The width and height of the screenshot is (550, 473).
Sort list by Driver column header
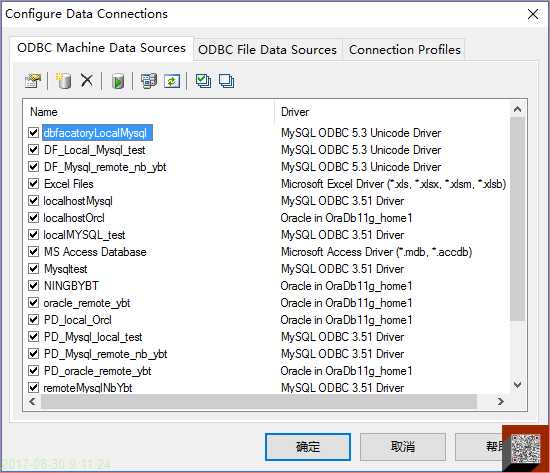tap(391, 112)
